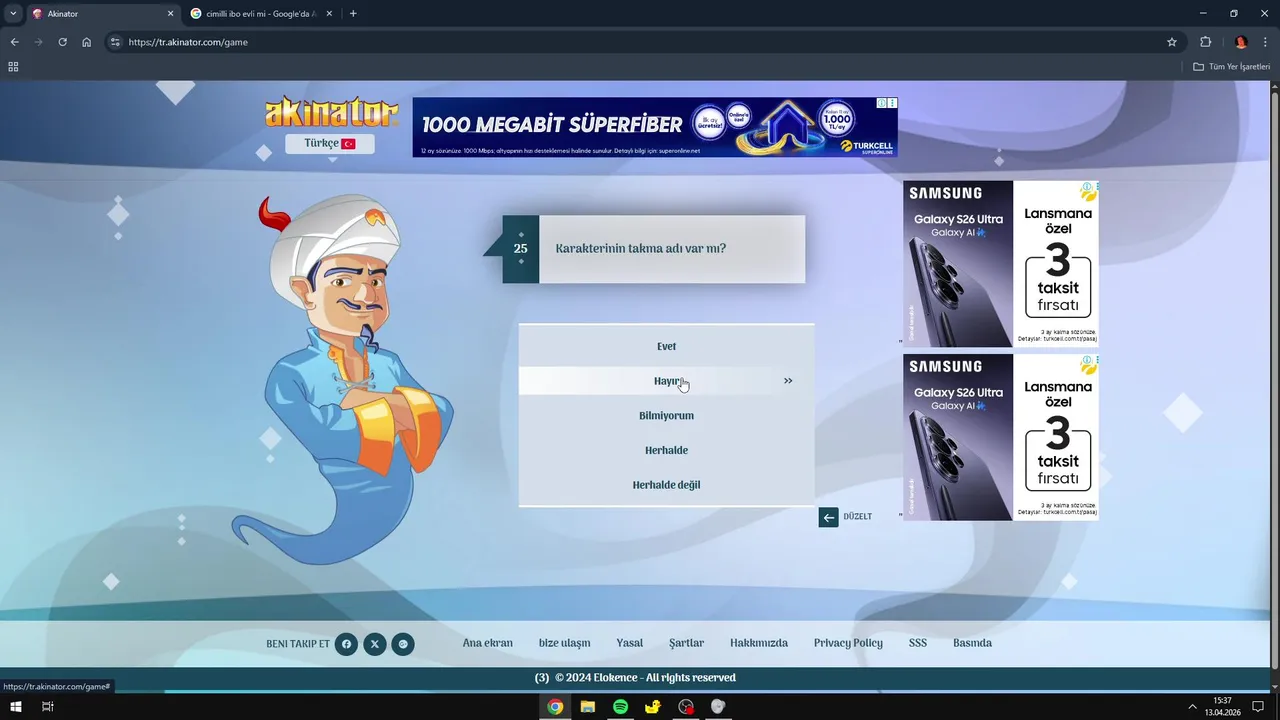Switch to the cimilli ibo Google tab
The height and width of the screenshot is (720, 1280).
[262, 14]
